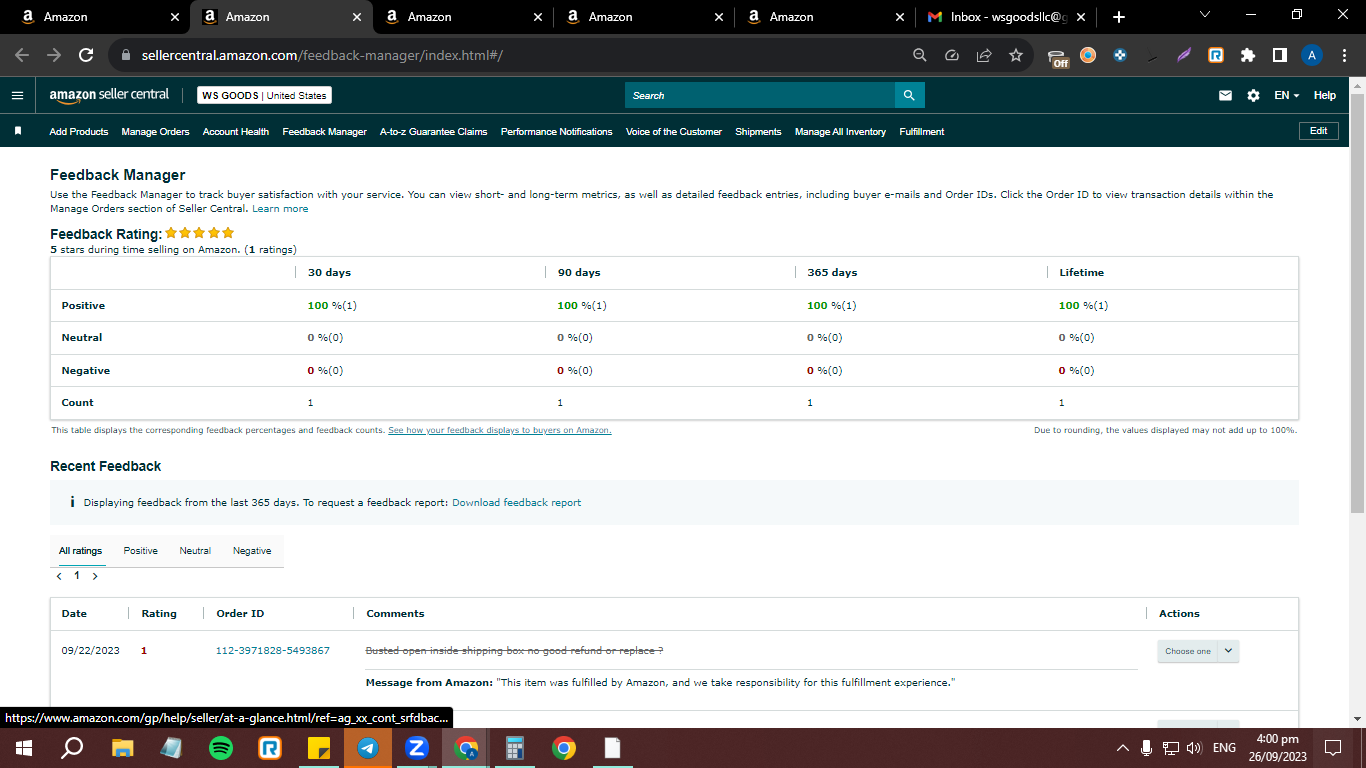View site info via the lock icon
Image resolution: width=1366 pixels, height=768 pixels.
pyautogui.click(x=125, y=56)
